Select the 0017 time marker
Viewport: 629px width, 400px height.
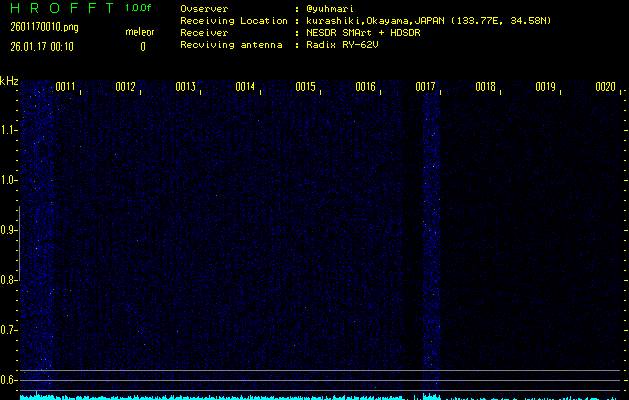click(426, 87)
